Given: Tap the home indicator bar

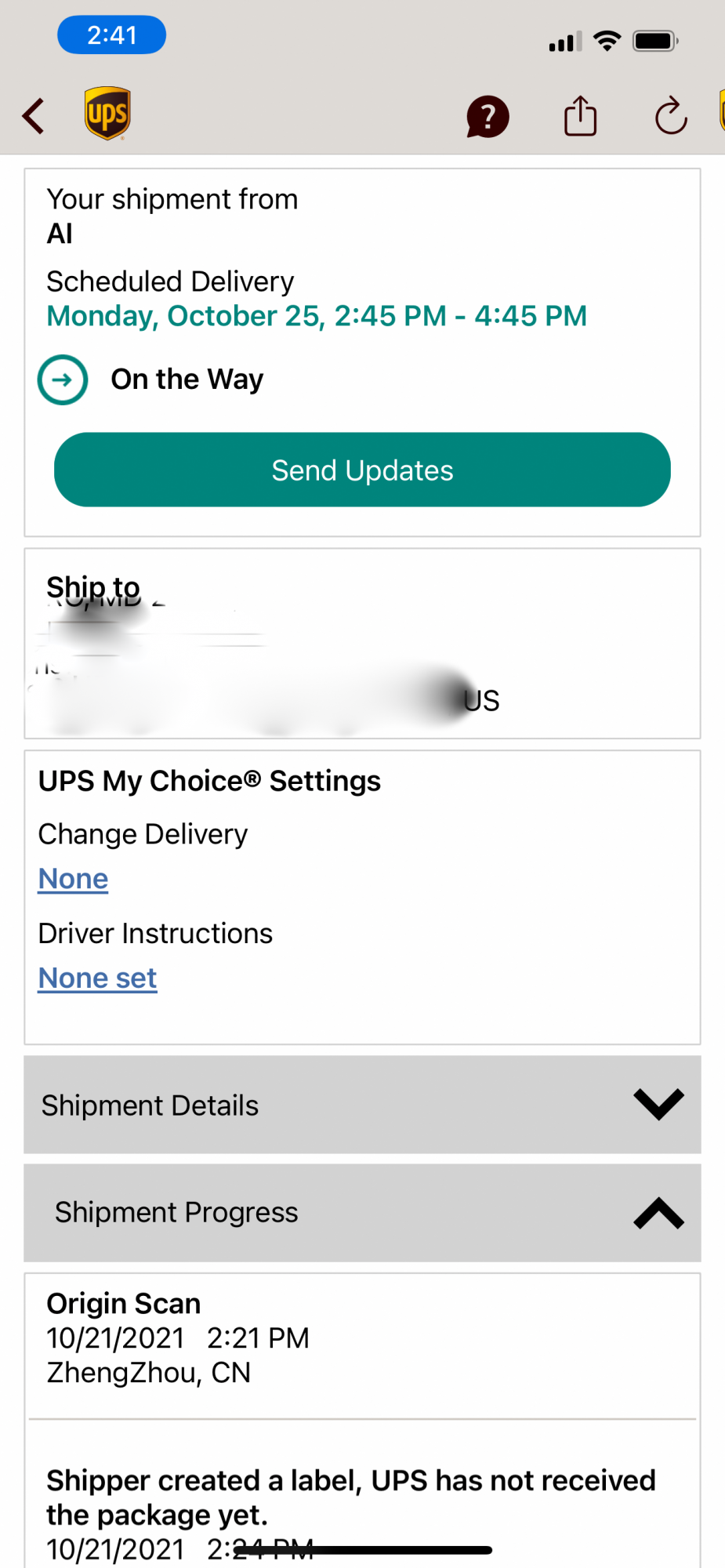Looking at the screenshot, I should (362, 1550).
